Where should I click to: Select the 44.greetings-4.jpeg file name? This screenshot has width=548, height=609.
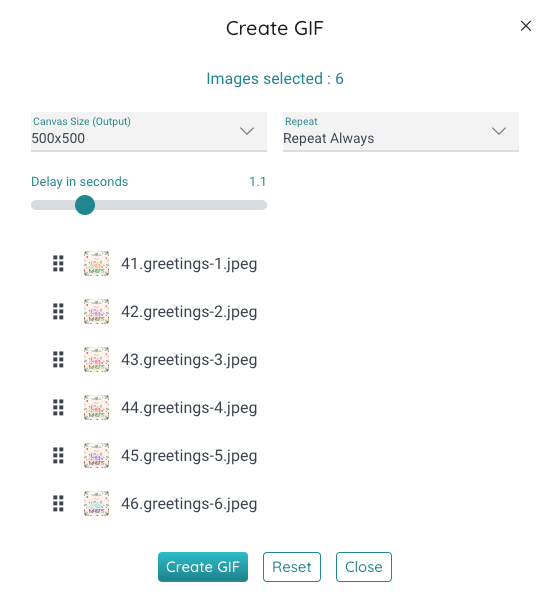(189, 408)
